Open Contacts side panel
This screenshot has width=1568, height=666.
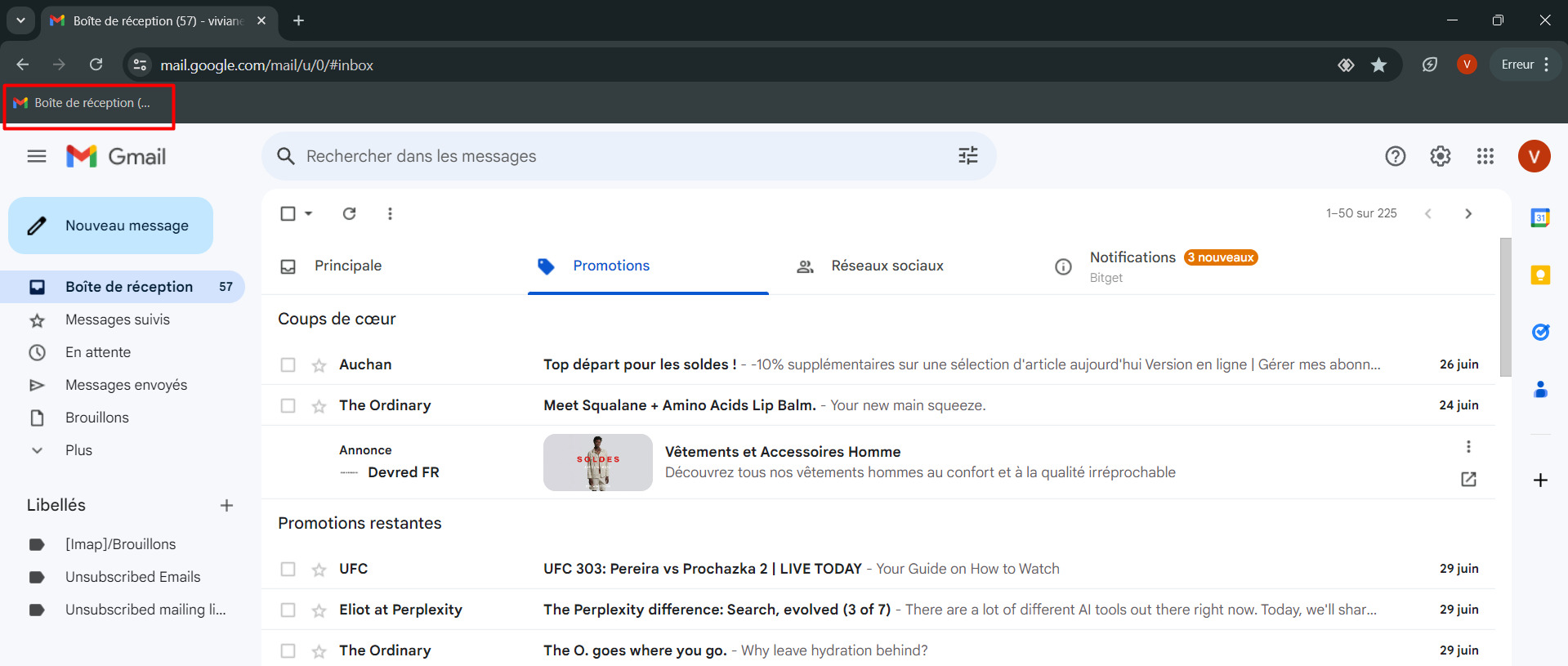[x=1540, y=389]
